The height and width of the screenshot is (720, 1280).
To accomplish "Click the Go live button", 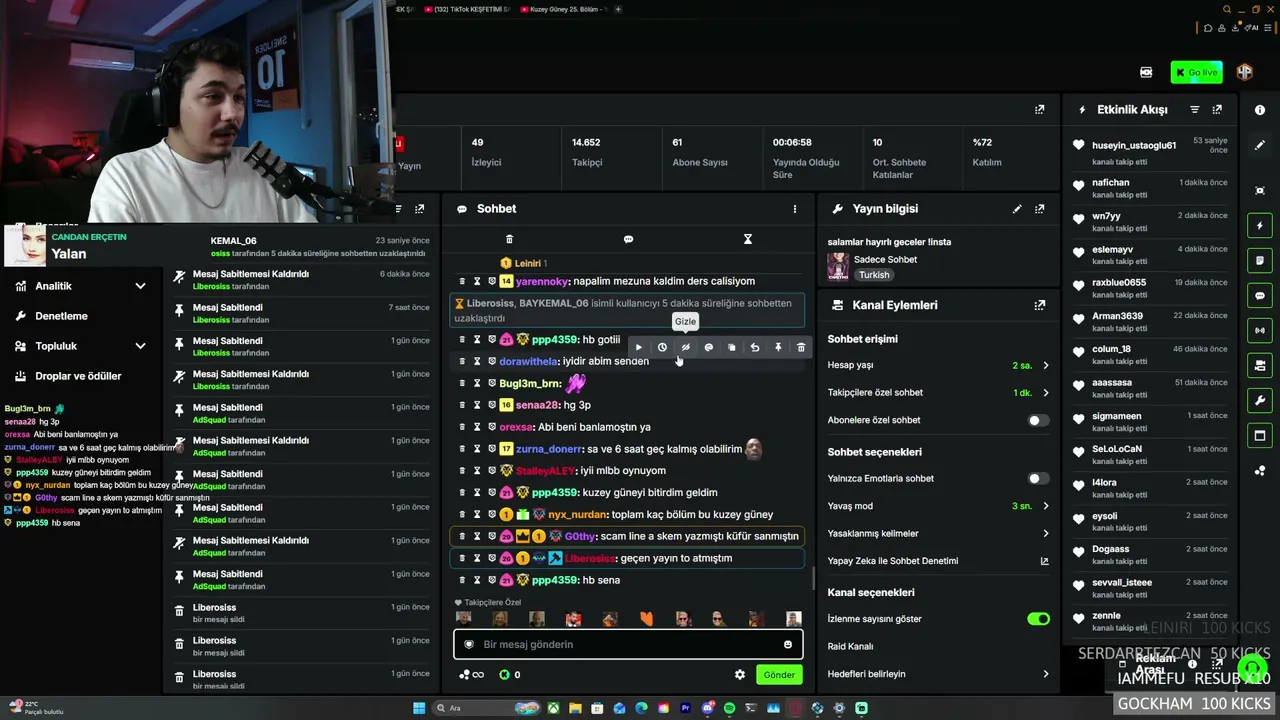I will tap(1196, 72).
